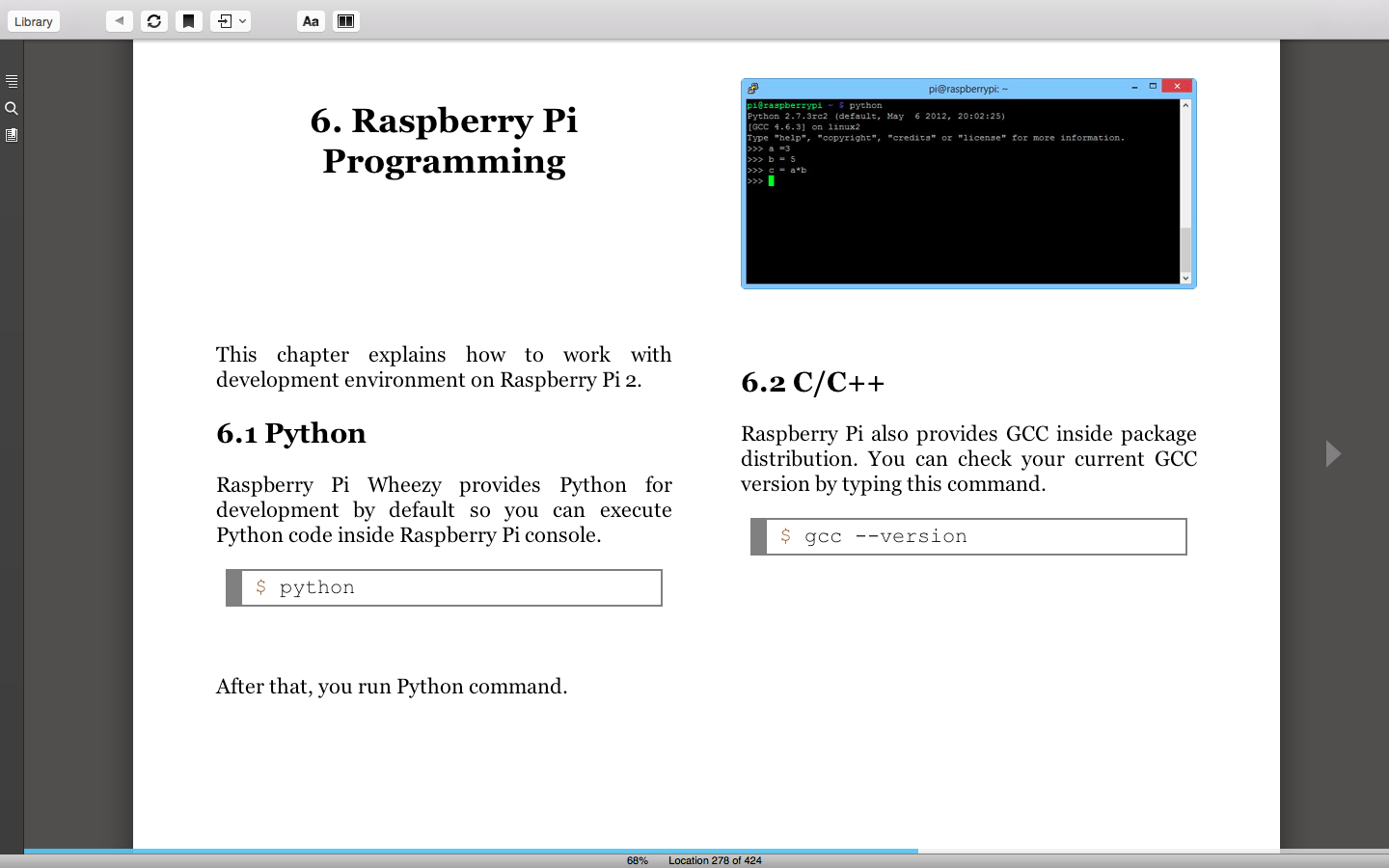Click the '$ python' code box

(x=444, y=587)
